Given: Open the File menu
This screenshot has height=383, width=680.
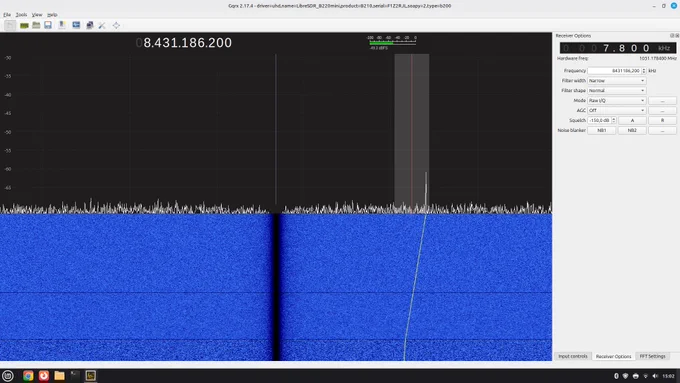Looking at the screenshot, I should 7,15.
